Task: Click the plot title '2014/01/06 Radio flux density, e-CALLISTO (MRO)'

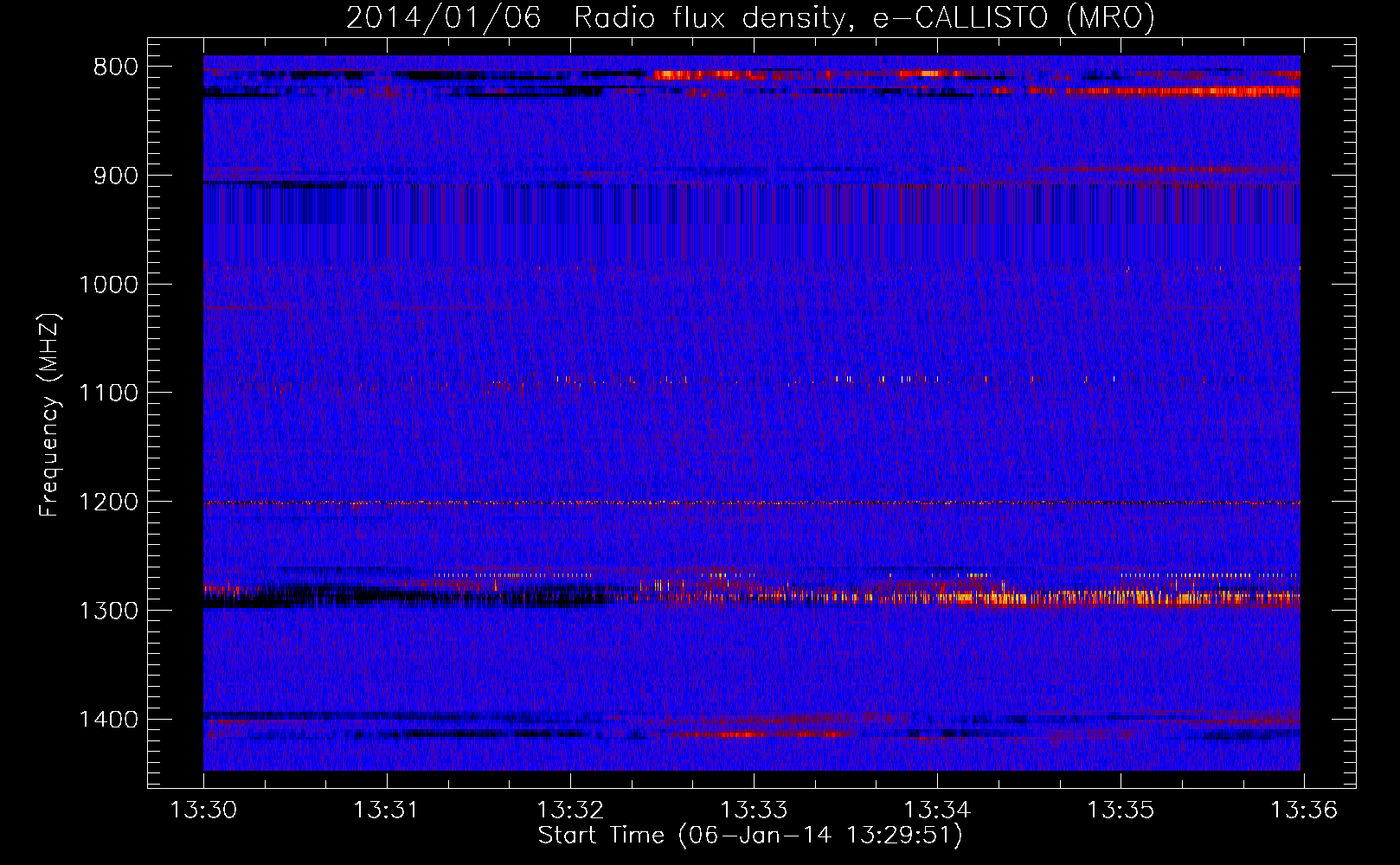Action: [750, 17]
